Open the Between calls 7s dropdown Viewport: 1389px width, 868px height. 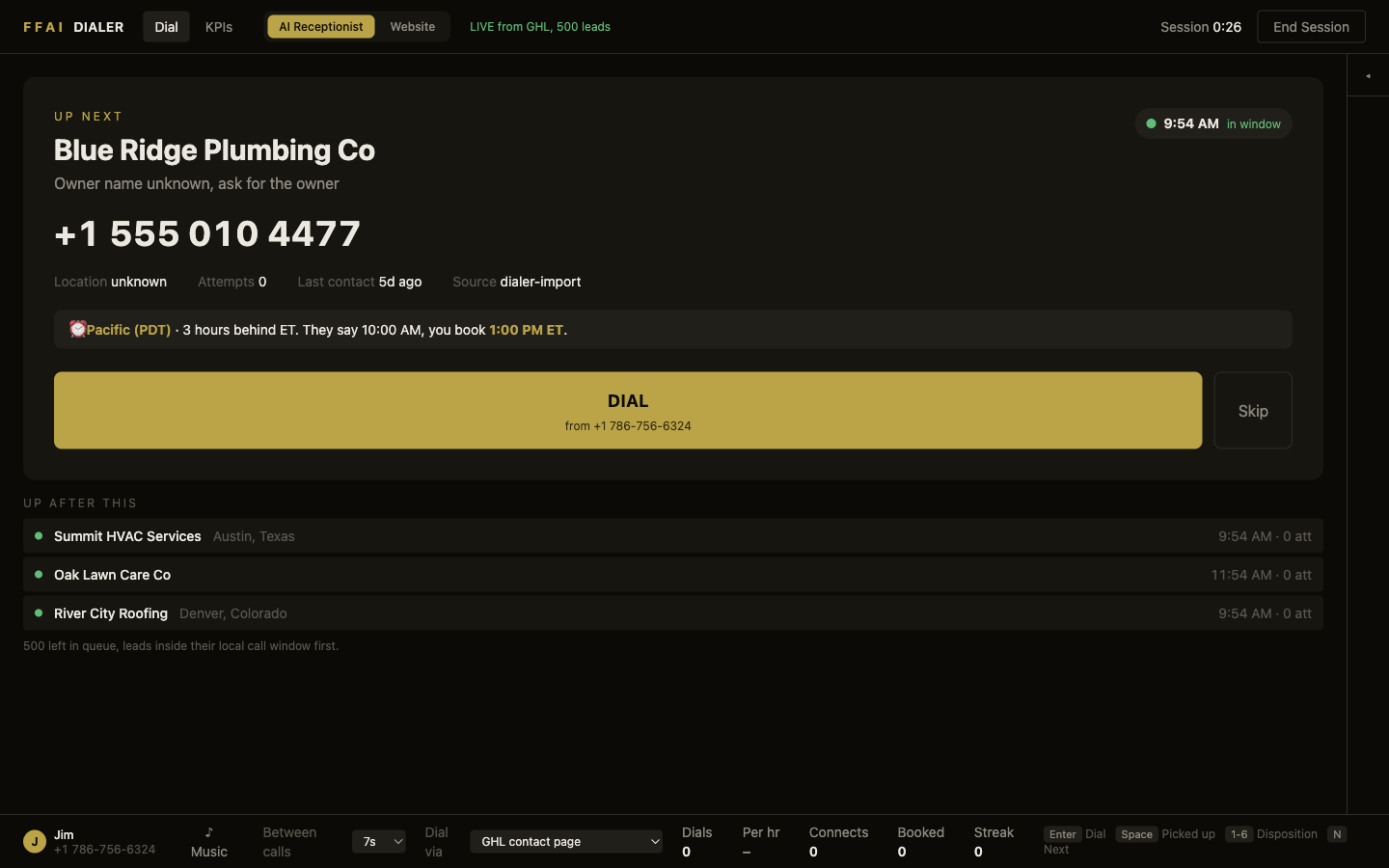click(x=379, y=842)
